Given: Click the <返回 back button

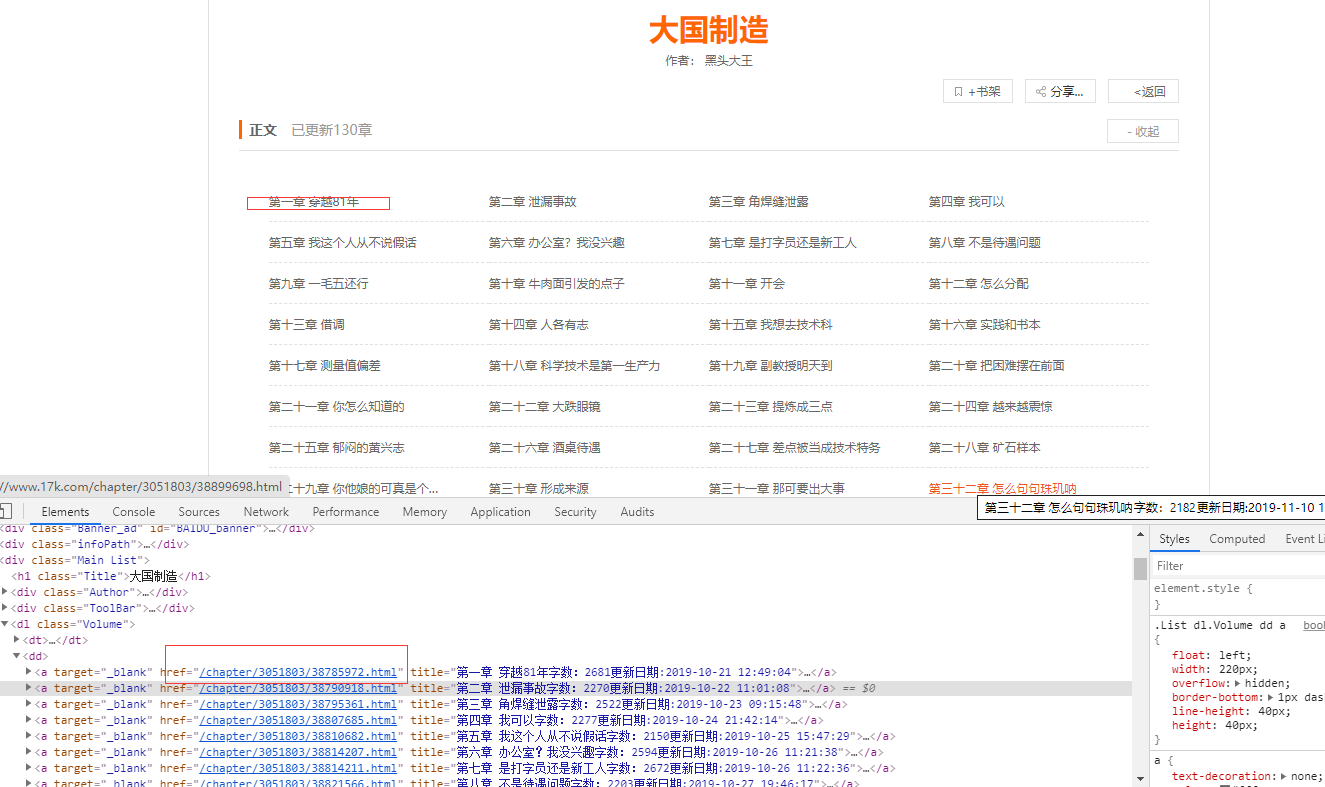Looking at the screenshot, I should tap(1143, 91).
